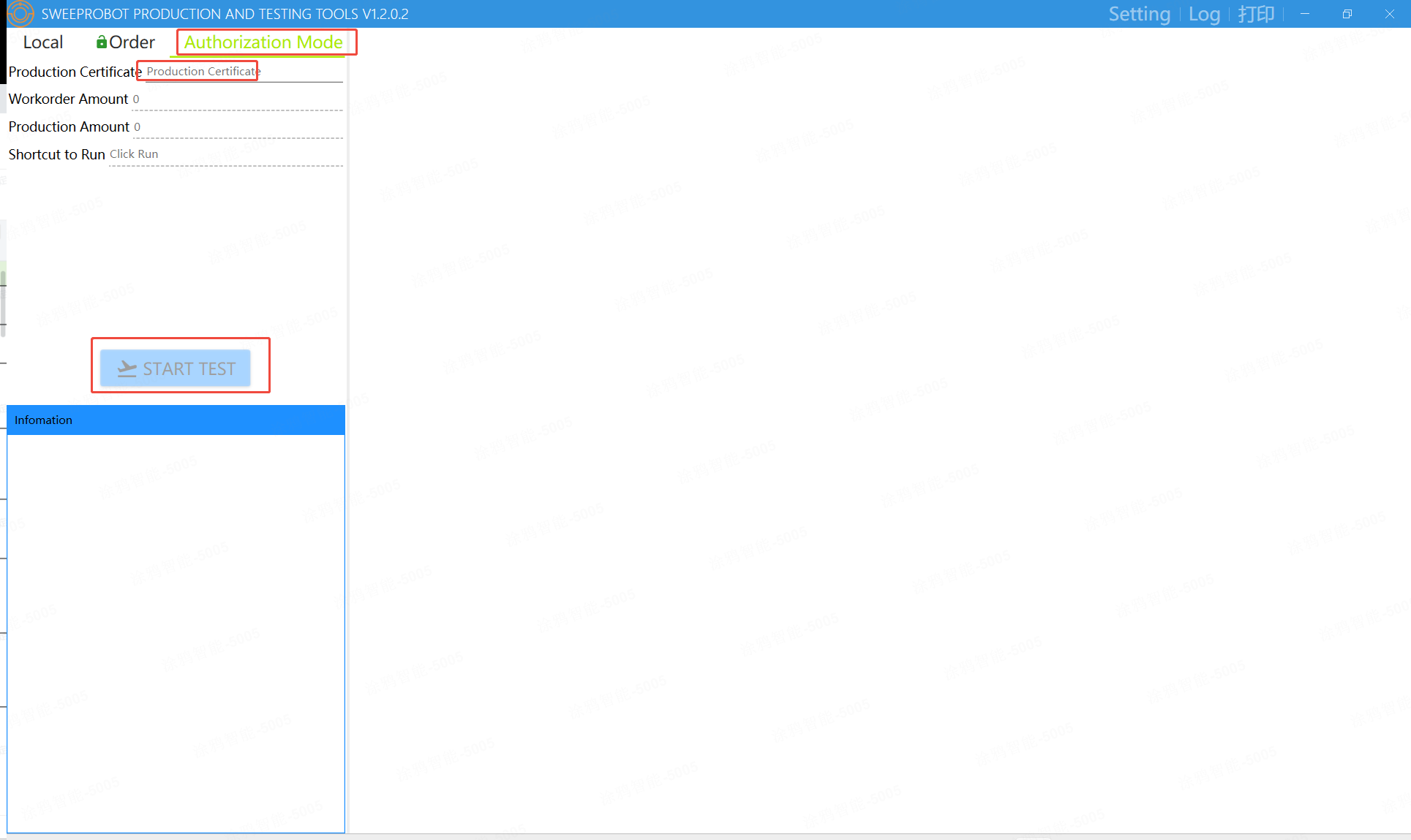Focus the Production Certificate input field

pyautogui.click(x=244, y=72)
